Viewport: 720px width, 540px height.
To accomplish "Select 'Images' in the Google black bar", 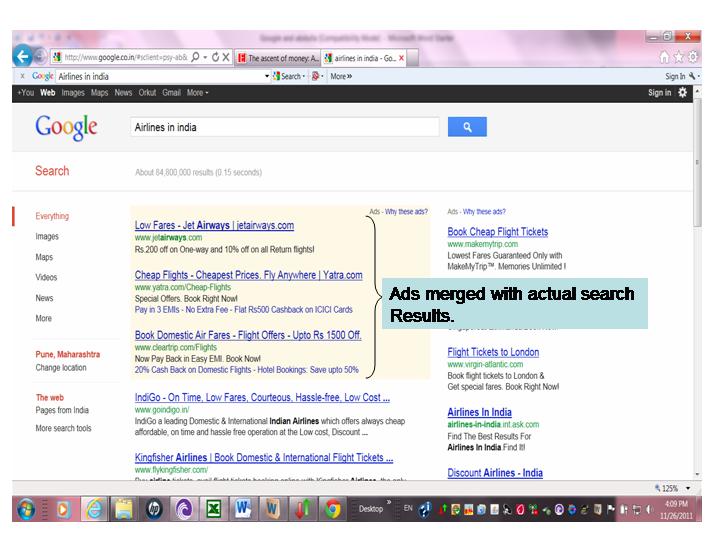I will tap(73, 93).
